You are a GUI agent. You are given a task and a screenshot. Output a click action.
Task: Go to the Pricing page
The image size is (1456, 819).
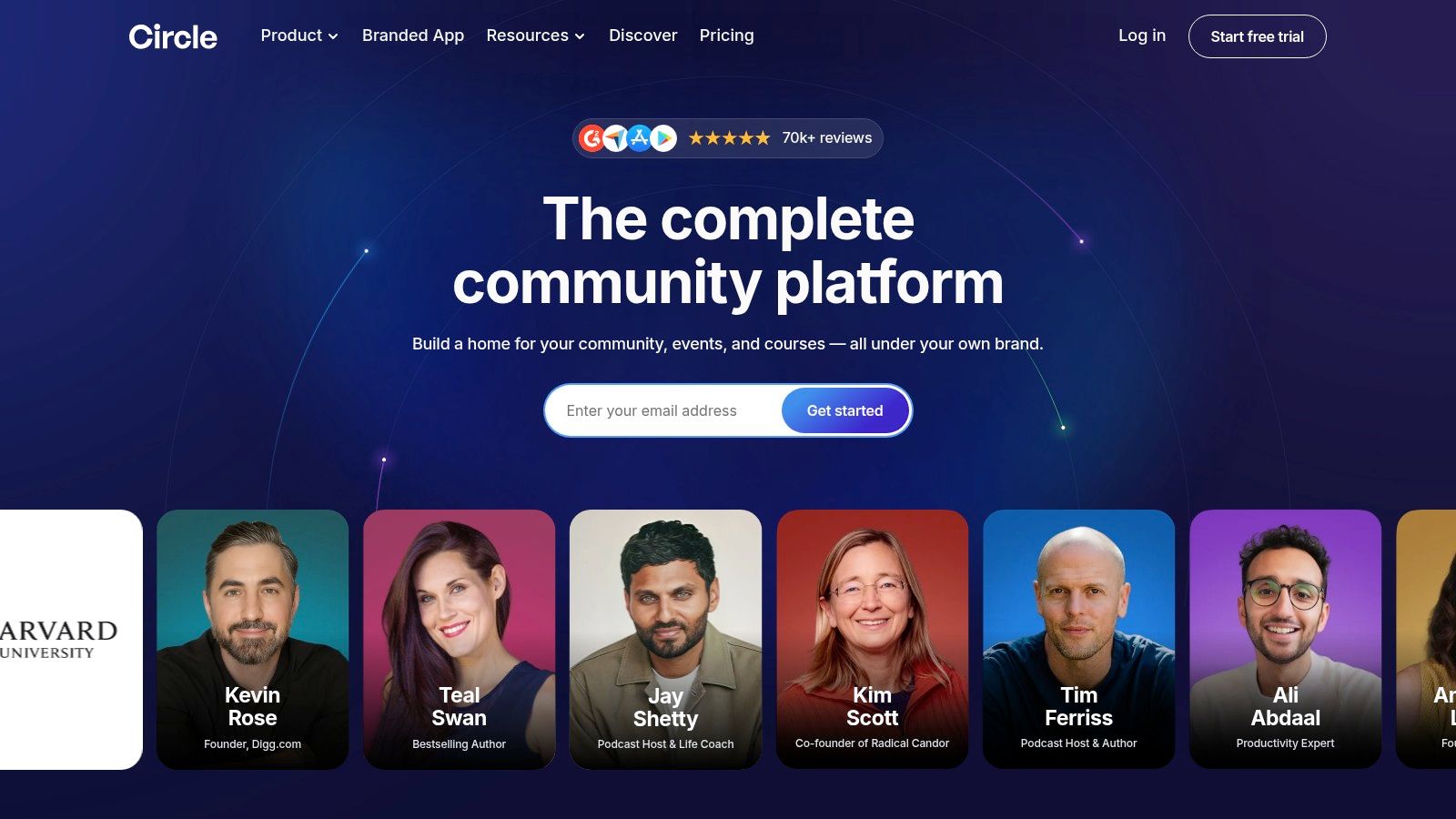[726, 35]
